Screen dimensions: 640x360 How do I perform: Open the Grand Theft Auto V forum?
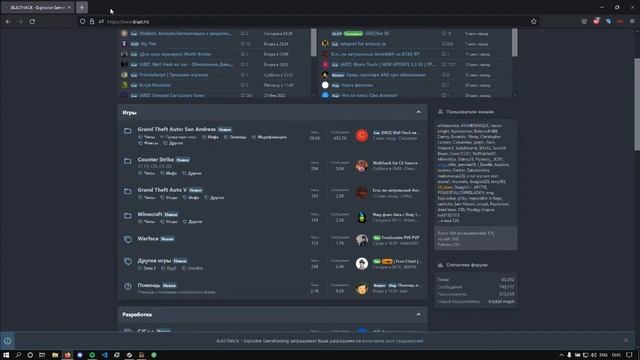(x=162, y=190)
